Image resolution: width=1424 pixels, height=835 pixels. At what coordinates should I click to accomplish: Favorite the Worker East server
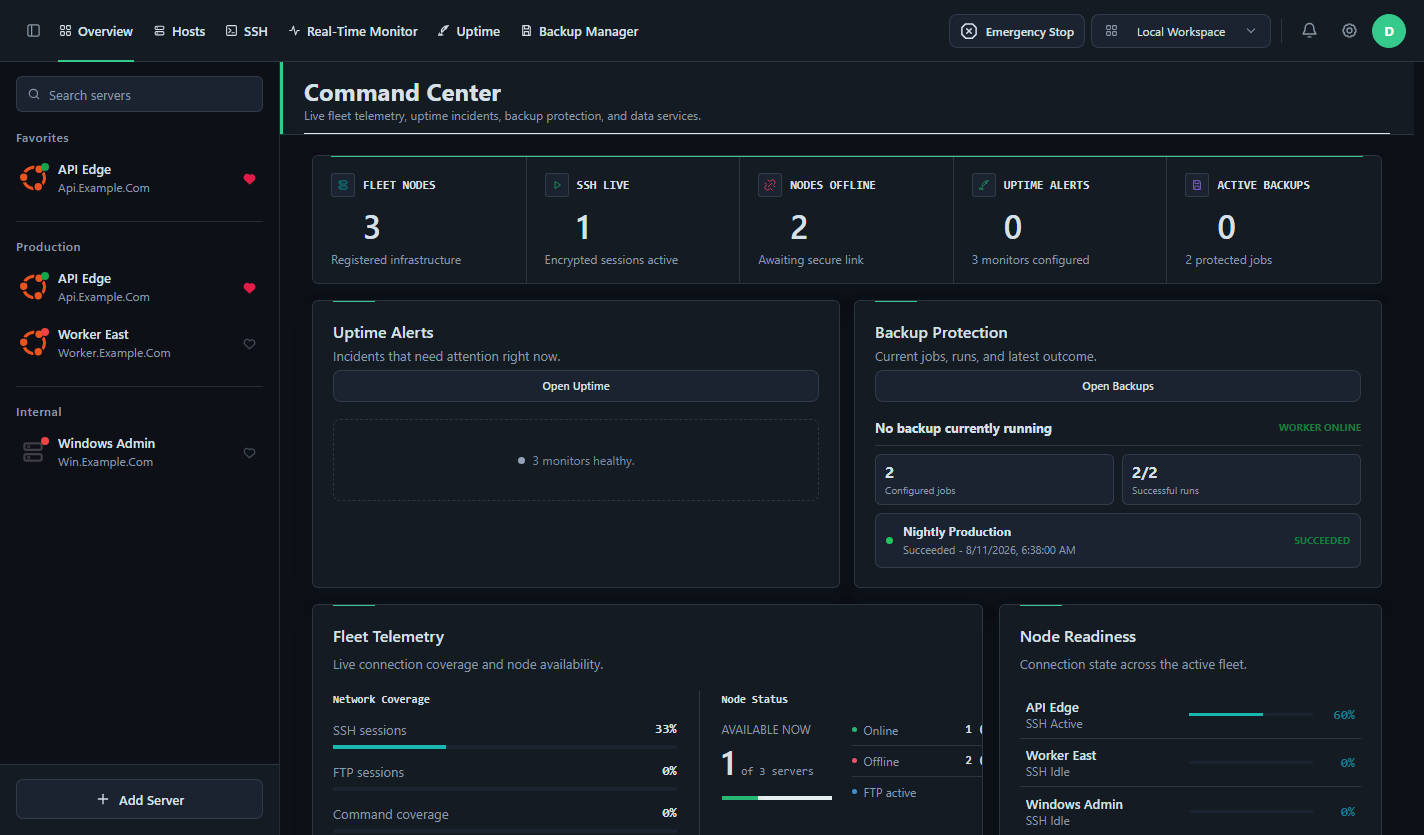(x=250, y=344)
